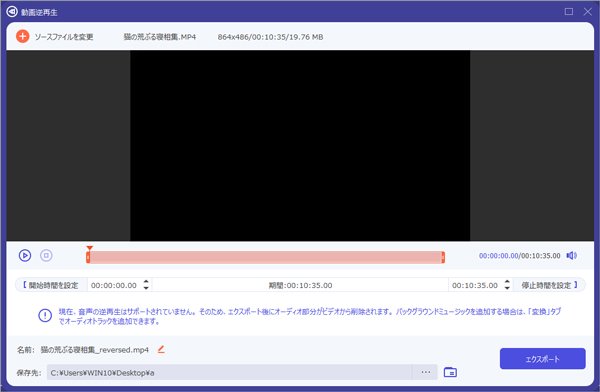
Task: Mute the audio with speaker icon
Action: coord(571,255)
